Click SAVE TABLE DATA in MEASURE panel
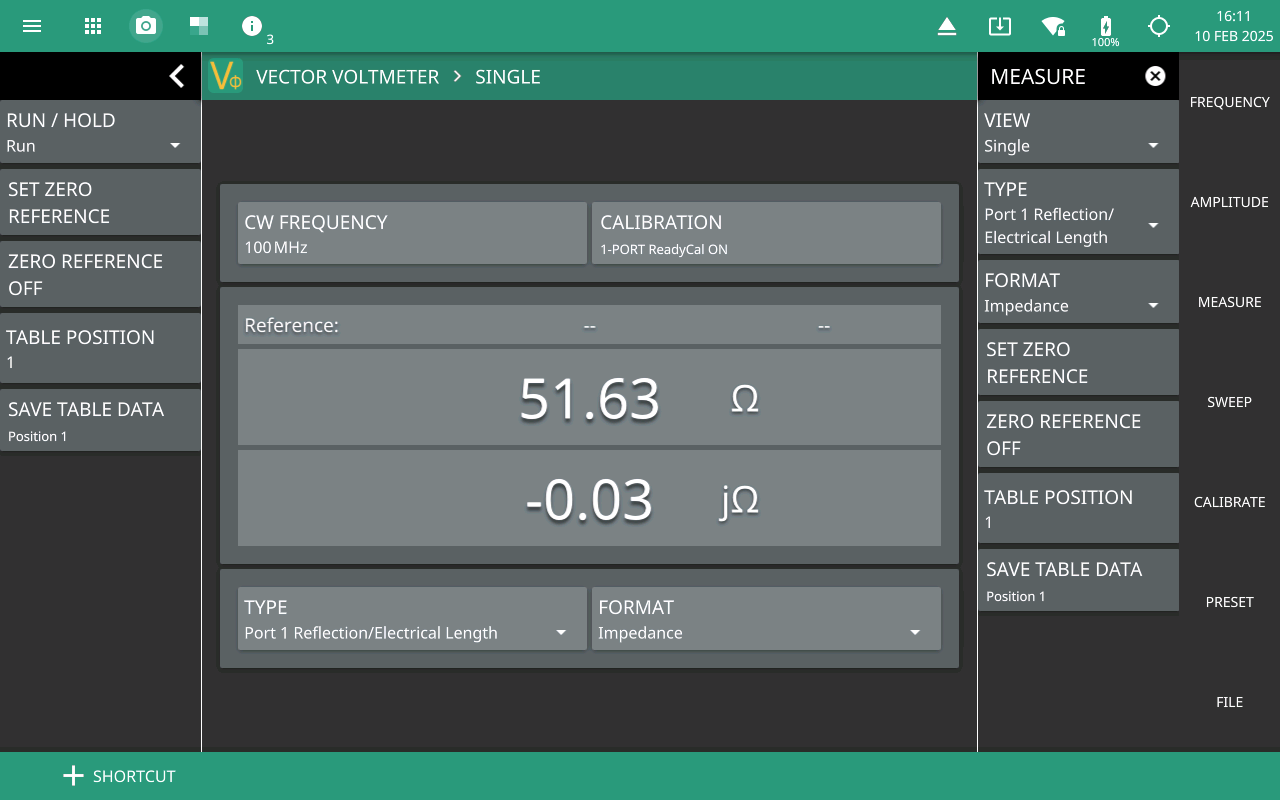 tap(1078, 581)
